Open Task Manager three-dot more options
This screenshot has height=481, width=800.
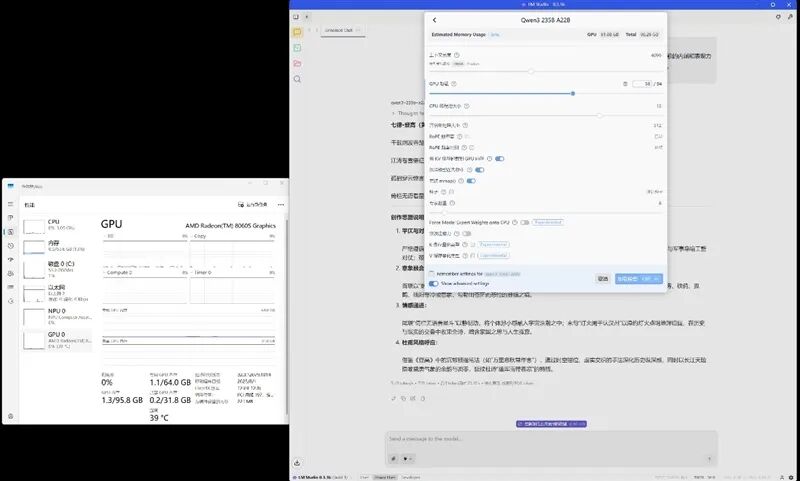point(281,205)
